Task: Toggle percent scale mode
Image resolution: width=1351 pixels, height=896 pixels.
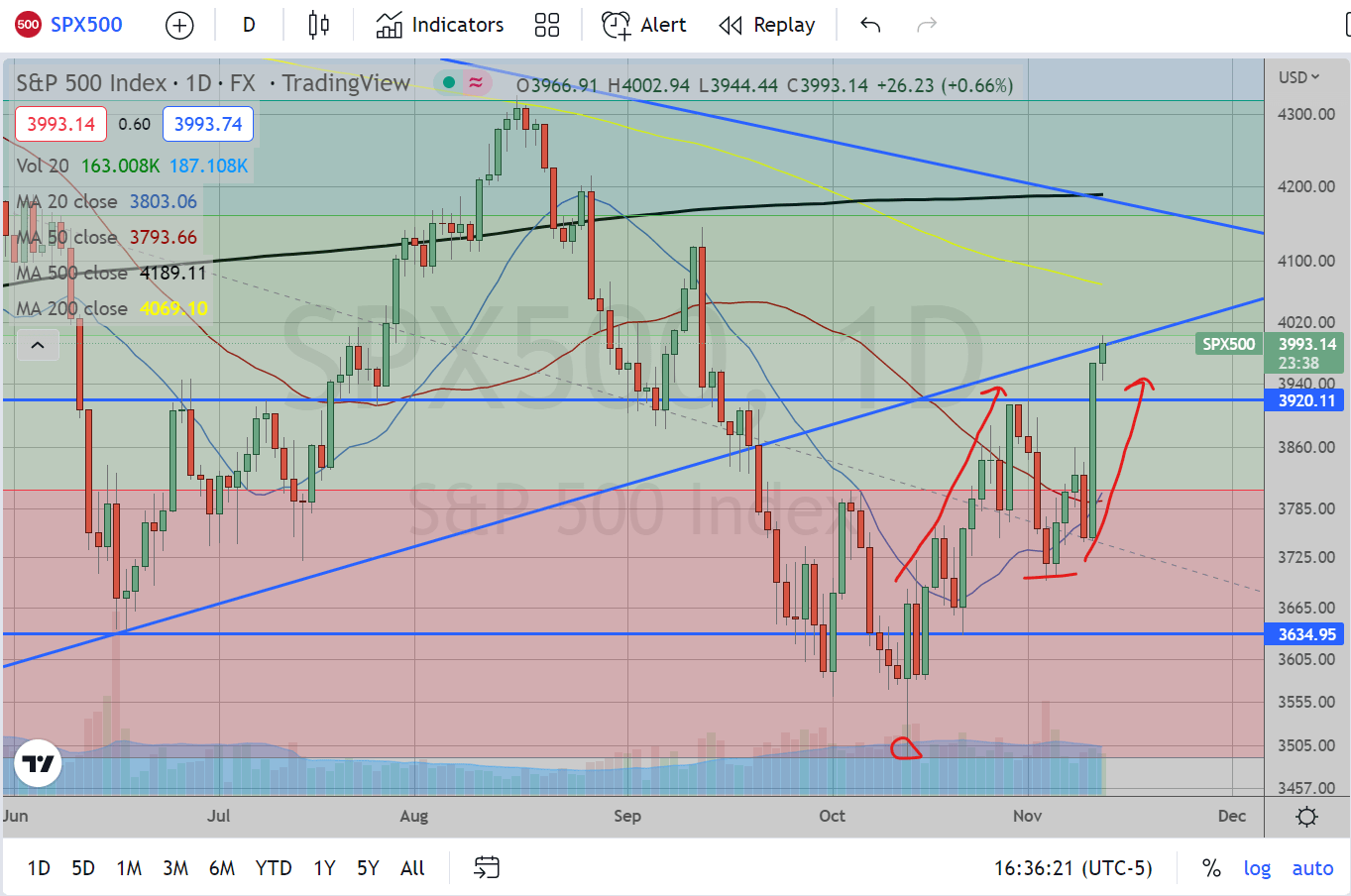Action: click(x=1211, y=868)
